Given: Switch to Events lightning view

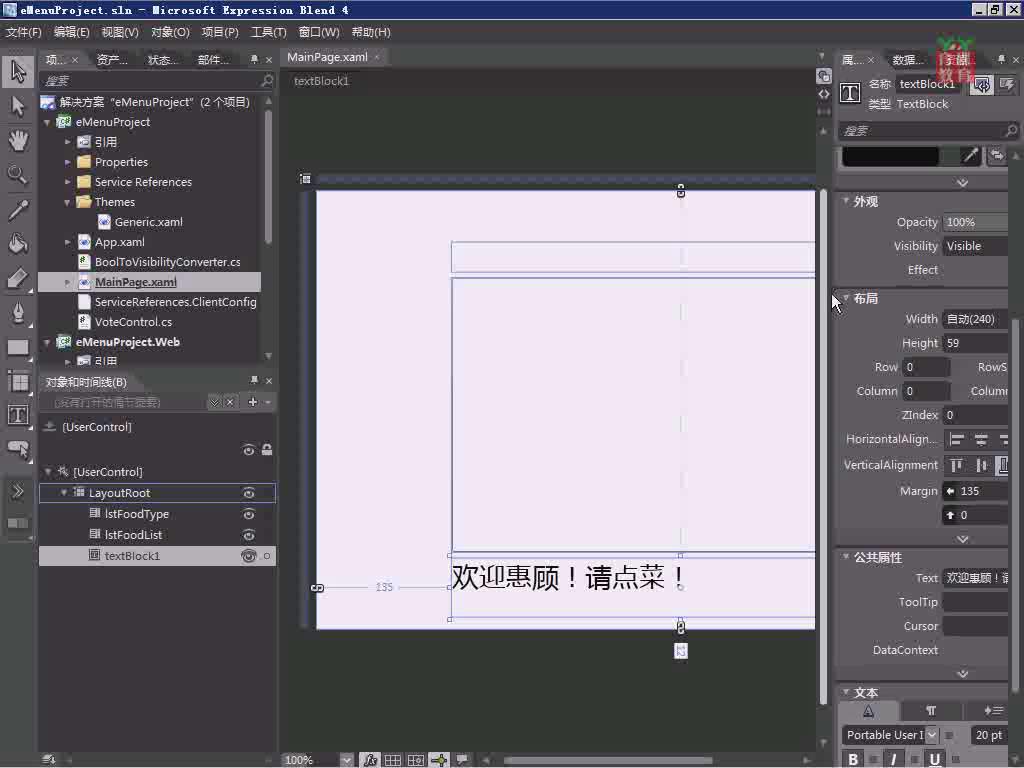Looking at the screenshot, I should point(1007,85).
